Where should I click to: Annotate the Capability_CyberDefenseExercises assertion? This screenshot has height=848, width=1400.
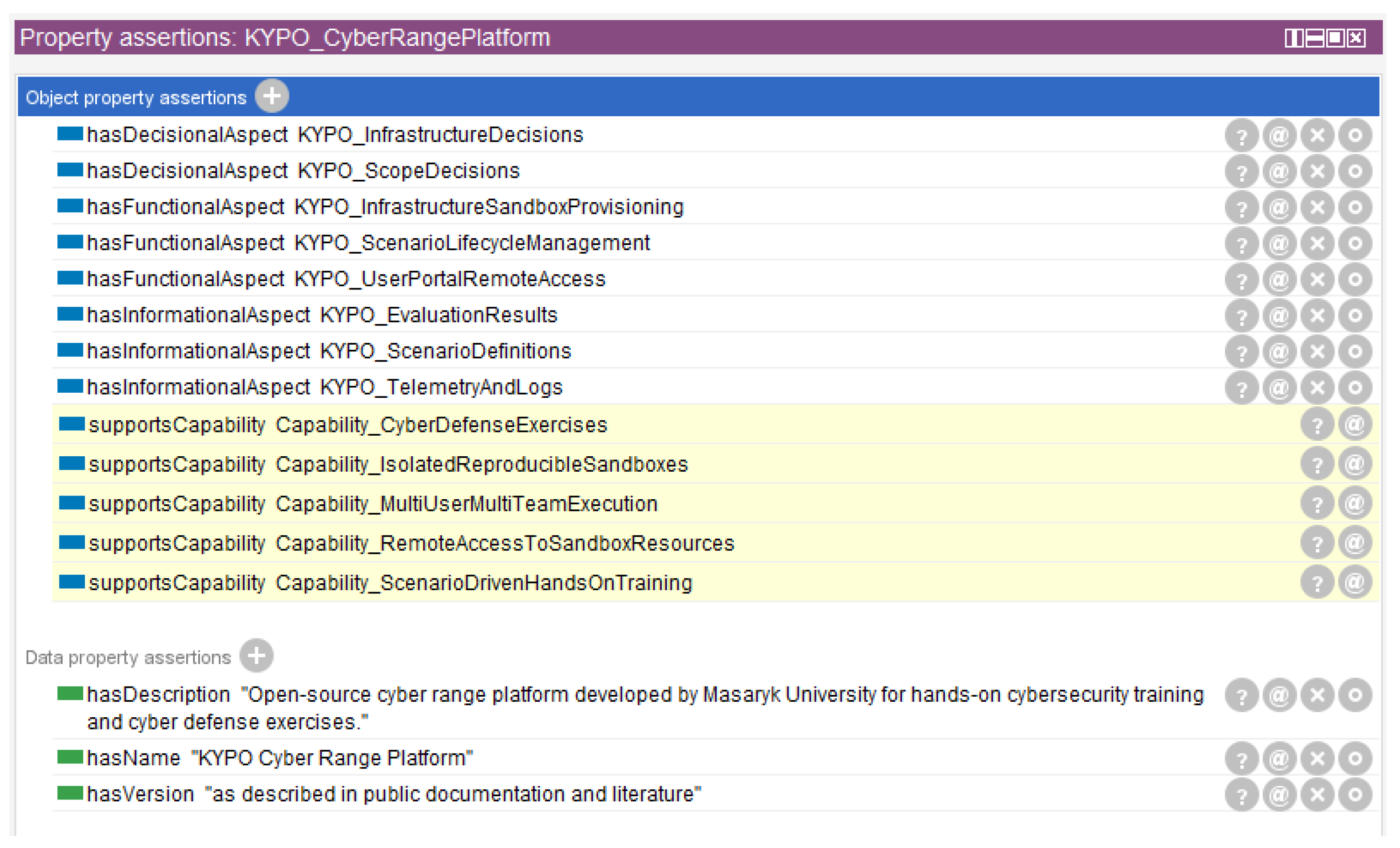[x=1356, y=424]
